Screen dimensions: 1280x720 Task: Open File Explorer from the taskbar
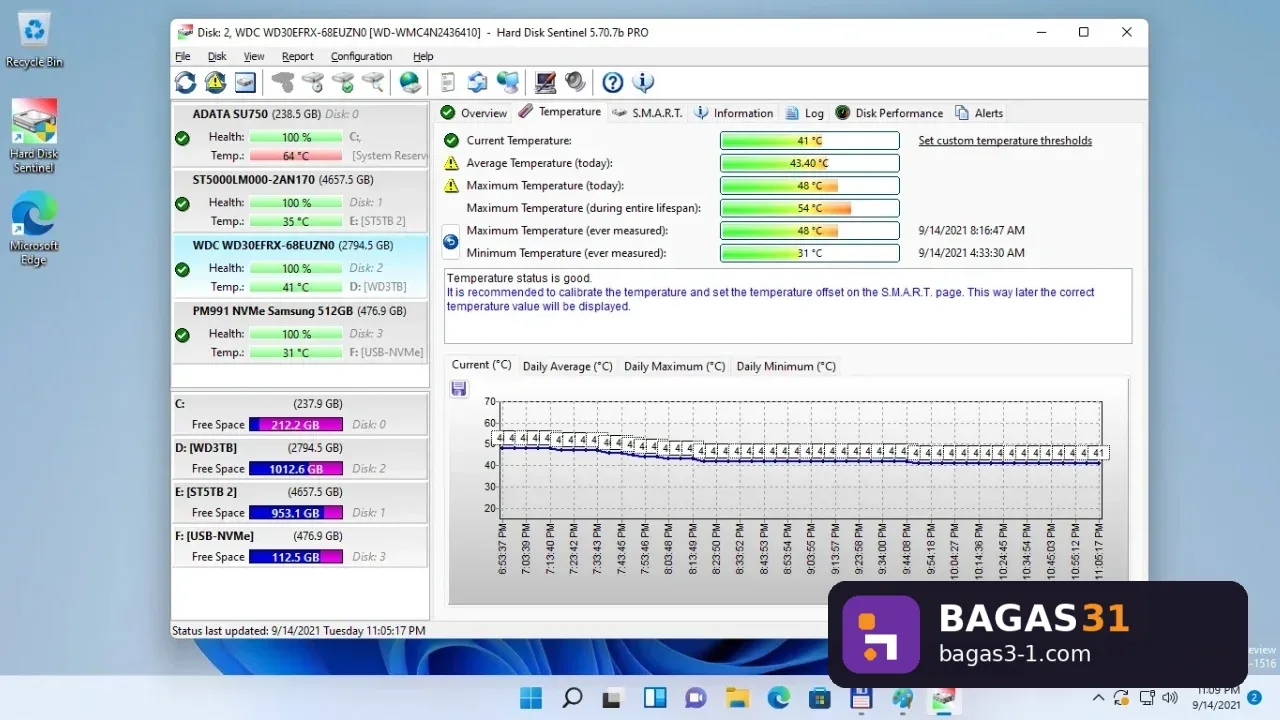(x=737, y=697)
